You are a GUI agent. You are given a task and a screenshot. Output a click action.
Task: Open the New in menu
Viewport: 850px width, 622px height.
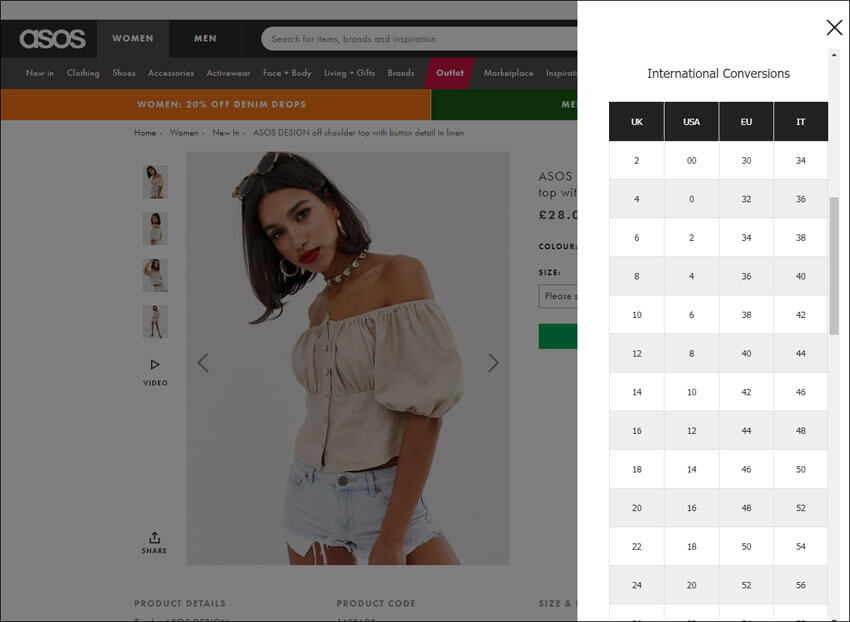(40, 73)
